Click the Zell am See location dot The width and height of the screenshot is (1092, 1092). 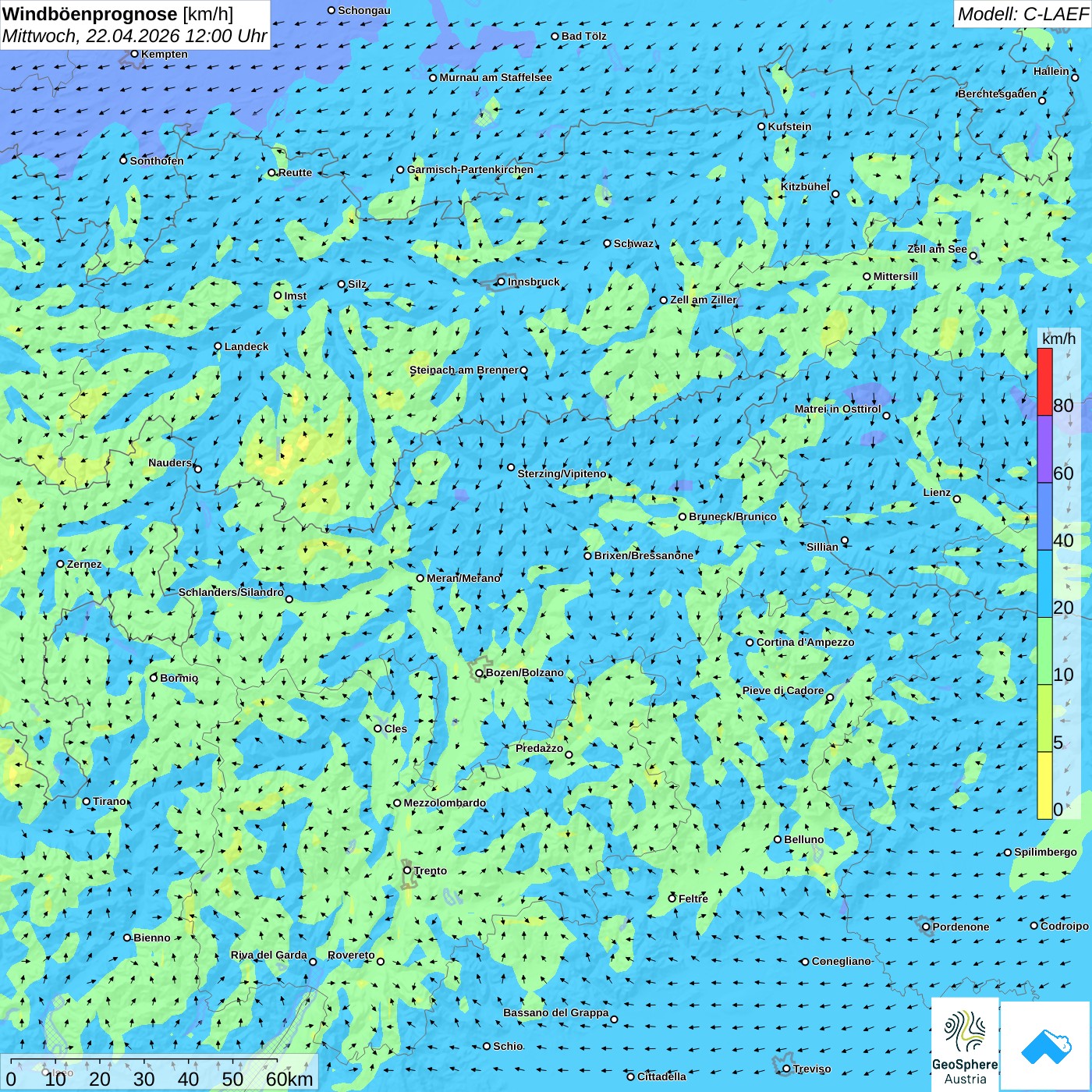click(973, 256)
